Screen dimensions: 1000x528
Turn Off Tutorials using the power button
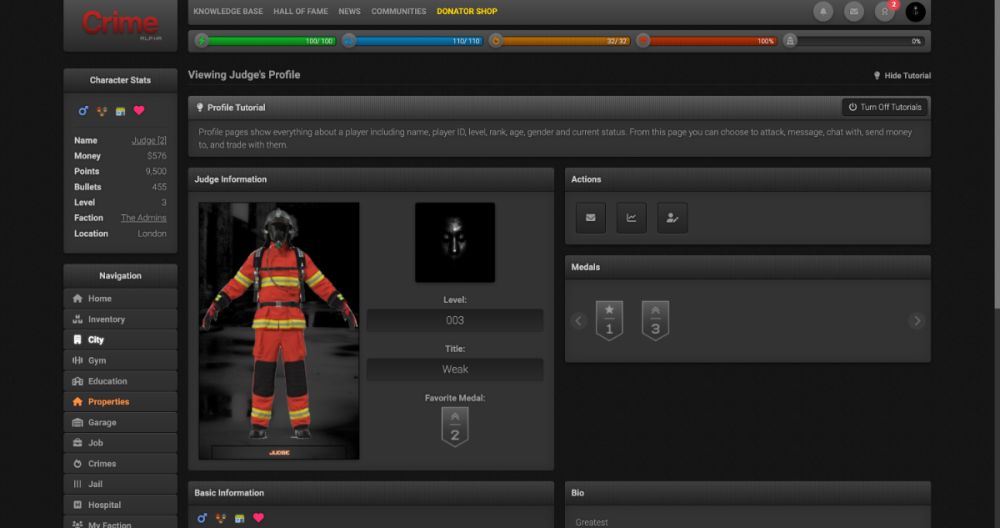pyautogui.click(x=885, y=107)
